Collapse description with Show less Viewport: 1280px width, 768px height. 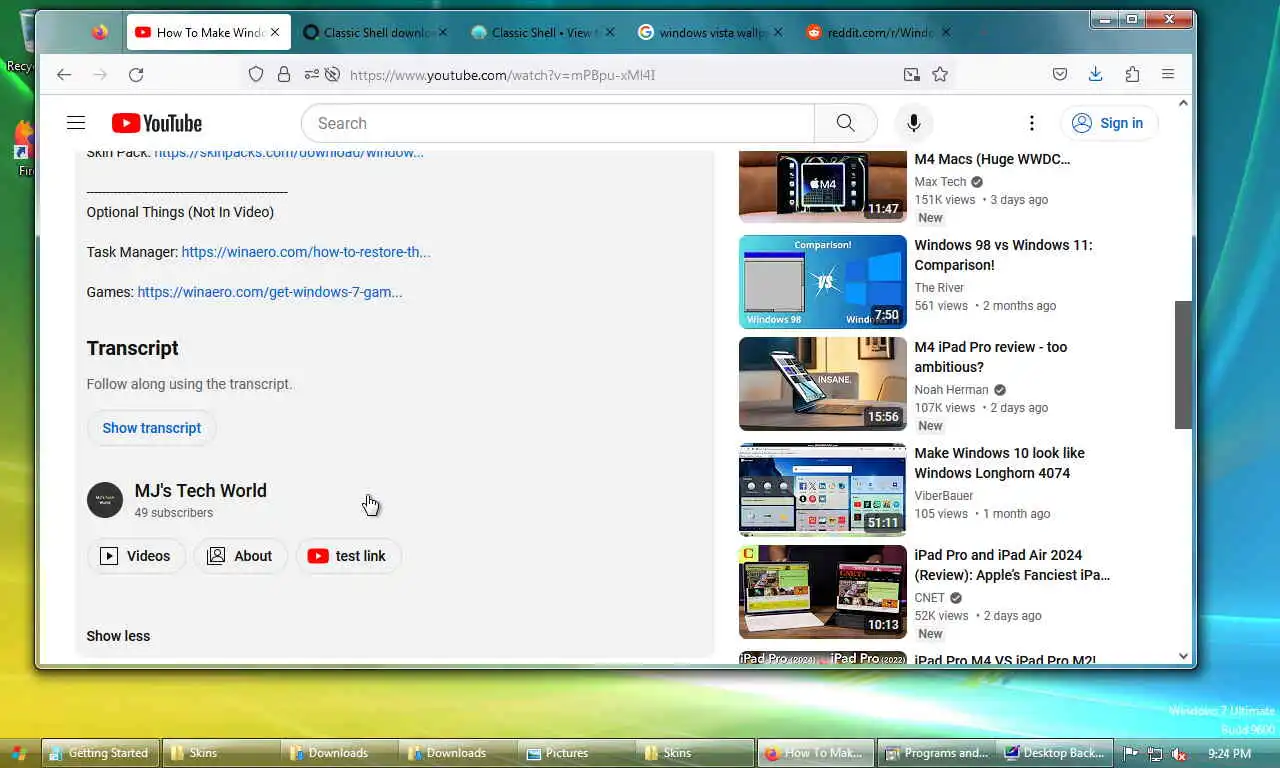pyautogui.click(x=118, y=636)
